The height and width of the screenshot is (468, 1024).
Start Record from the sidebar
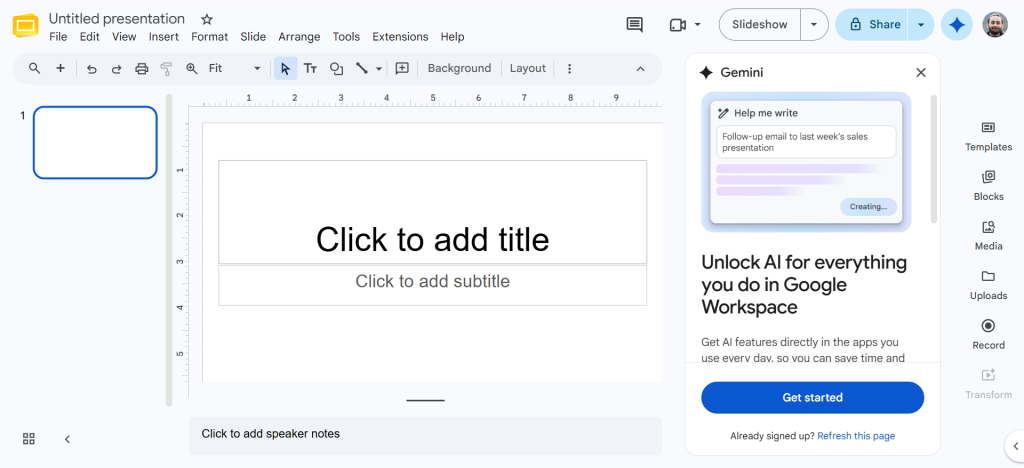(988, 334)
